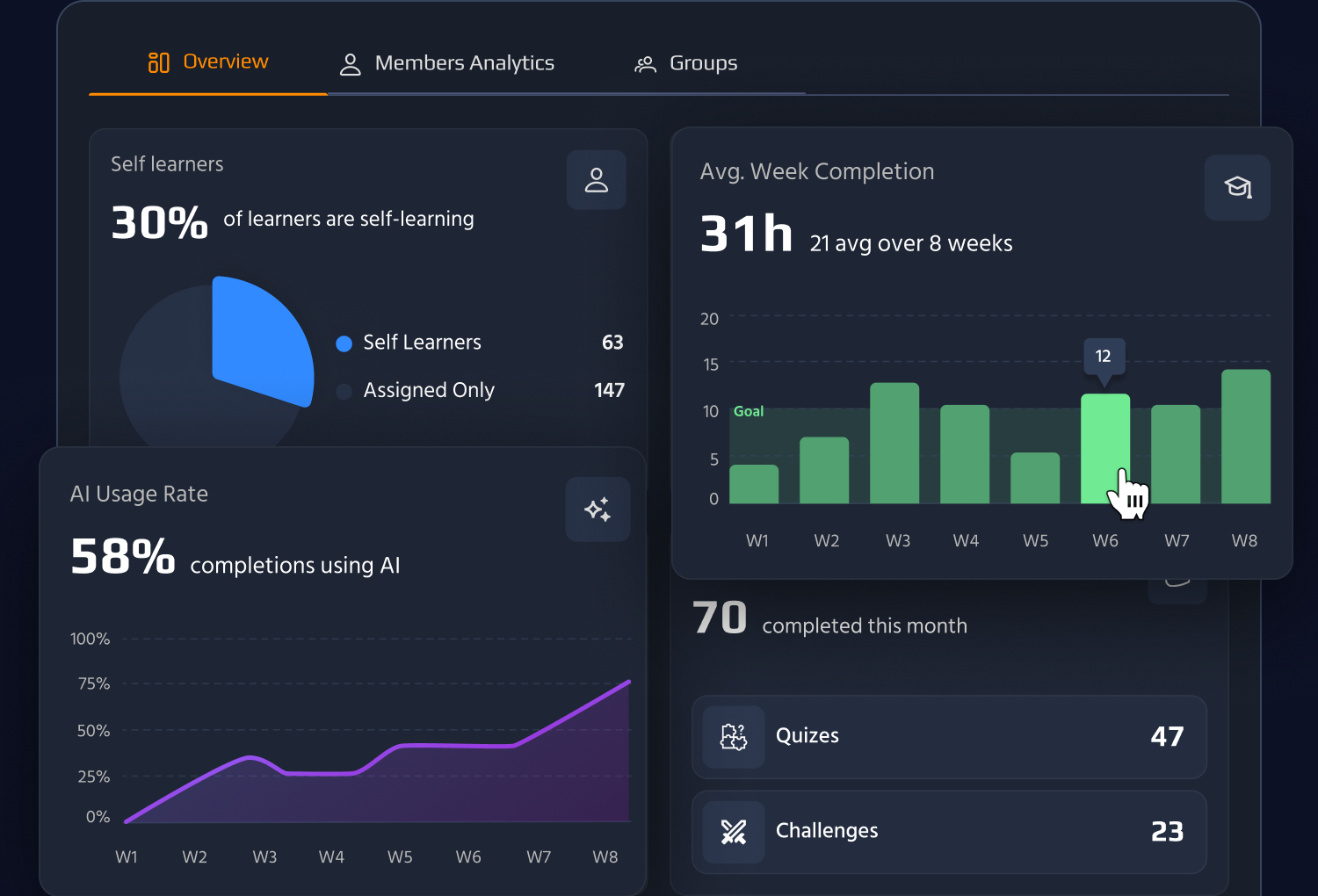Click the green Goal label
Image resolution: width=1318 pixels, height=896 pixels.
(x=749, y=411)
